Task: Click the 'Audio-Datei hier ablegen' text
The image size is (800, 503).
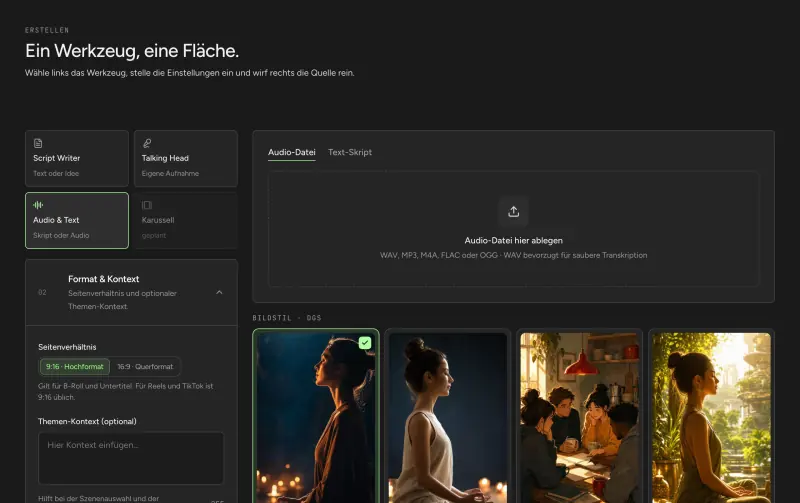Action: coord(513,240)
